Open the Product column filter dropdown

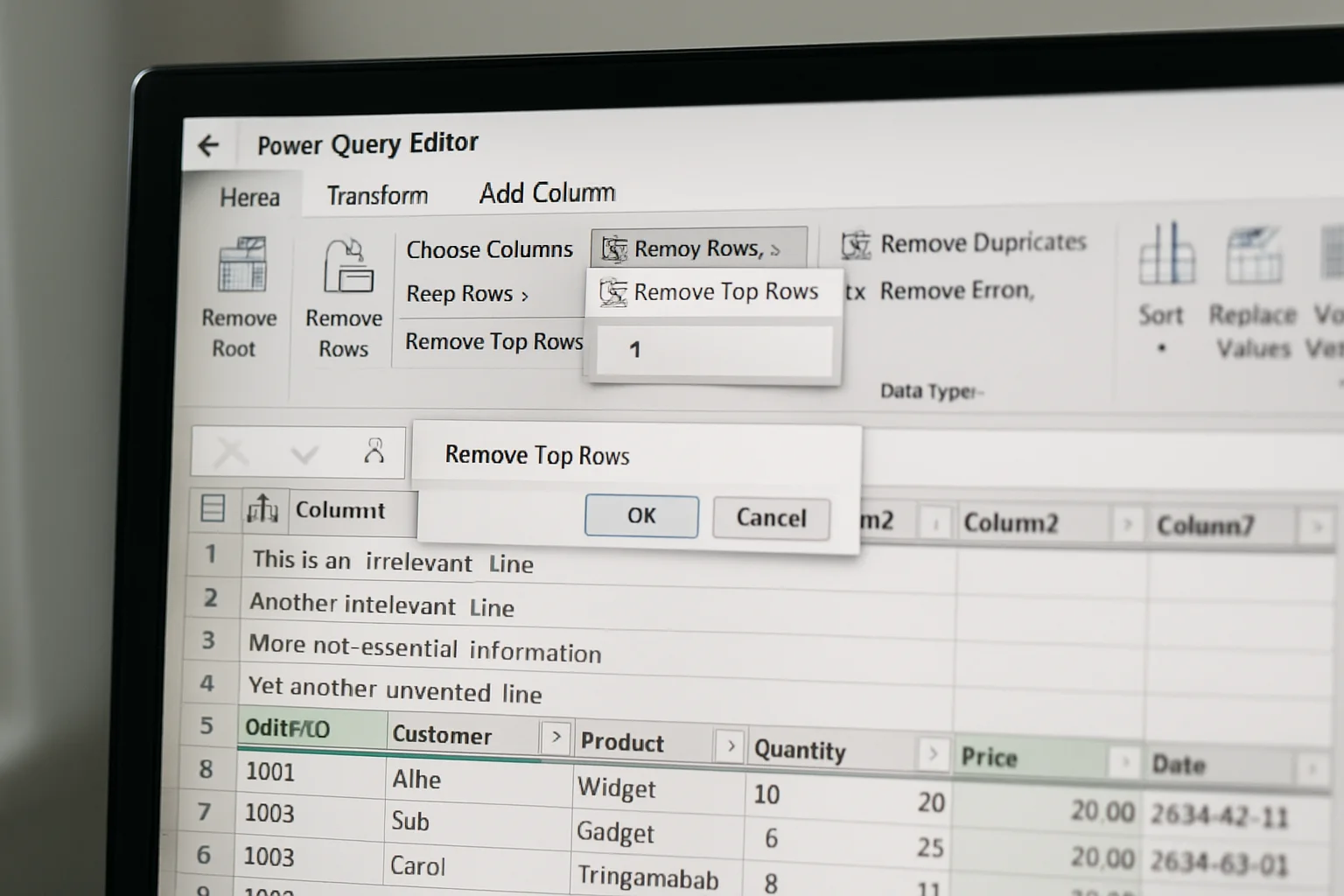point(730,746)
